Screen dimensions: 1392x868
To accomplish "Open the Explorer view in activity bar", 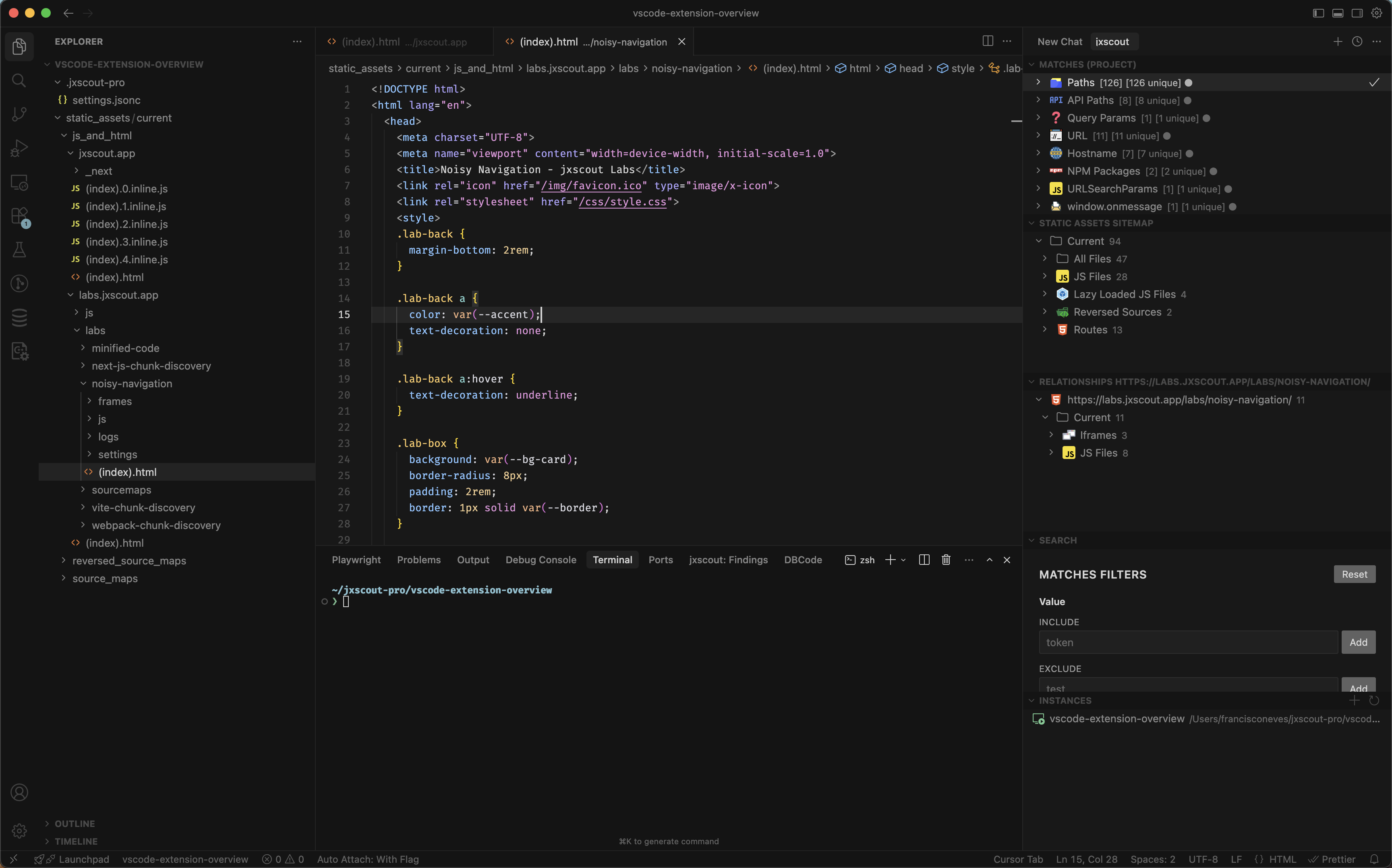I will pyautogui.click(x=19, y=47).
